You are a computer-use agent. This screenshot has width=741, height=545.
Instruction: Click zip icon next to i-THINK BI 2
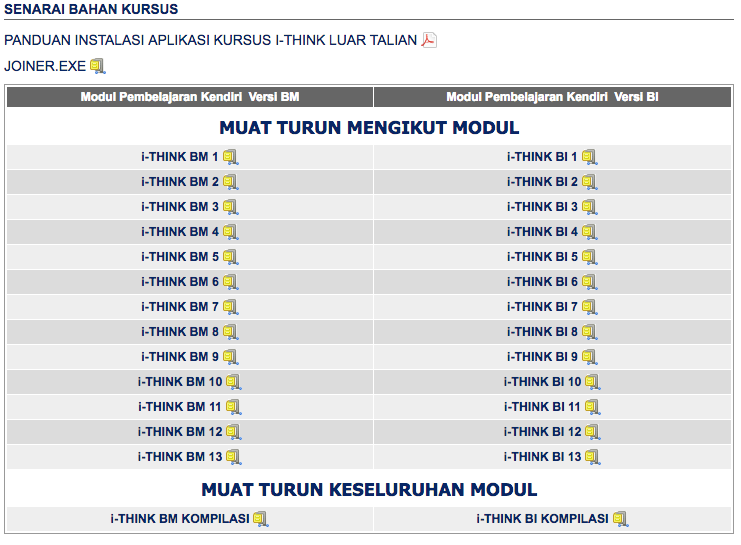590,182
